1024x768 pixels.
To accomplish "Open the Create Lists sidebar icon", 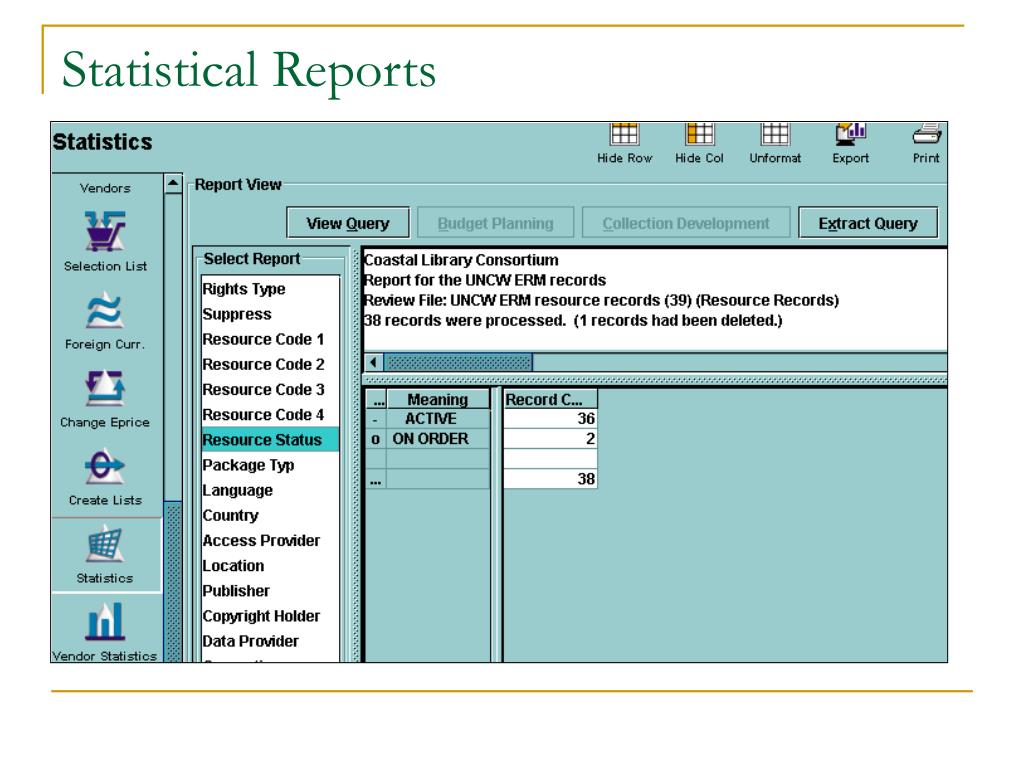I will pyautogui.click(x=104, y=466).
